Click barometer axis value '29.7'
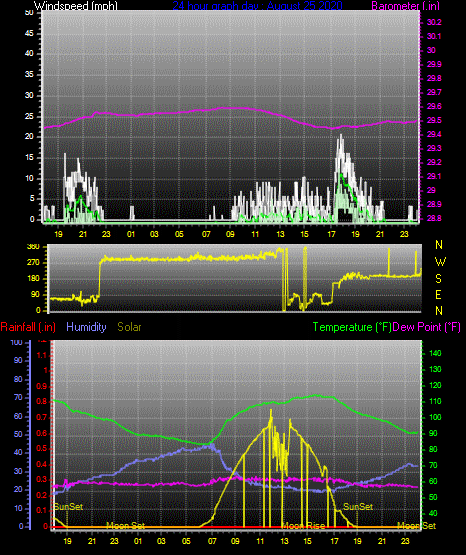 [x=434, y=92]
